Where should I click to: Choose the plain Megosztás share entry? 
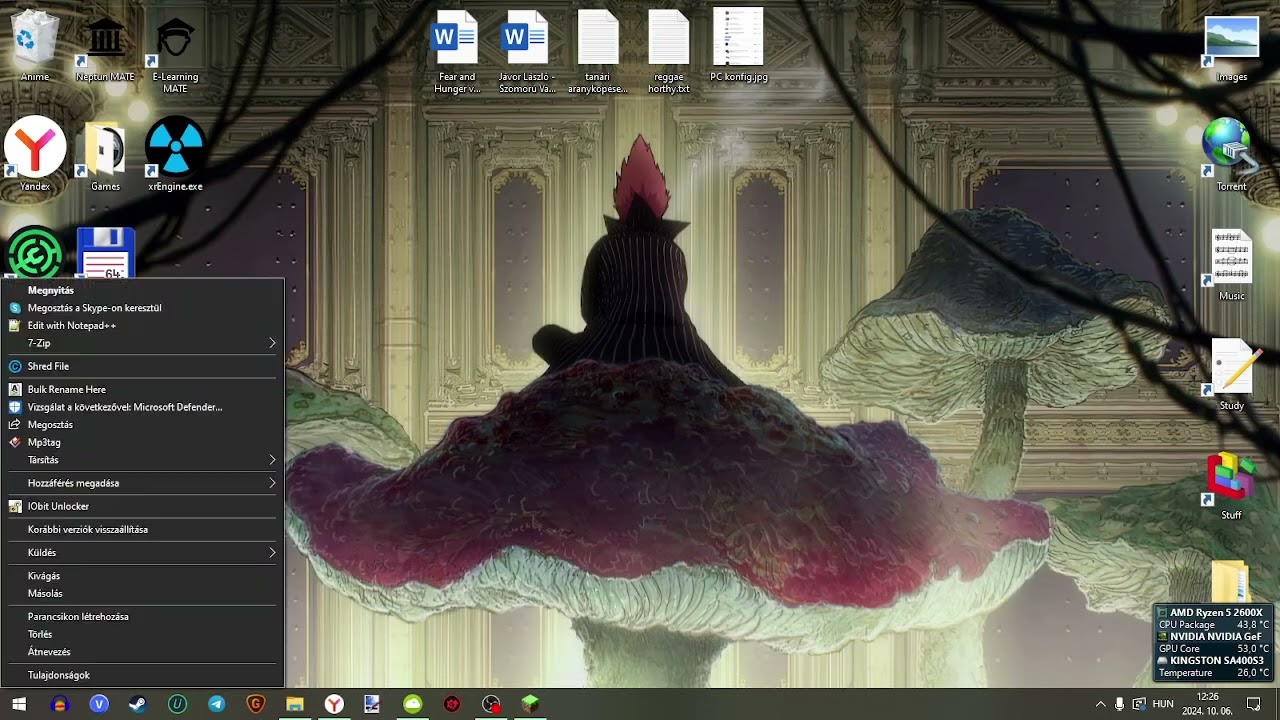pos(142,425)
